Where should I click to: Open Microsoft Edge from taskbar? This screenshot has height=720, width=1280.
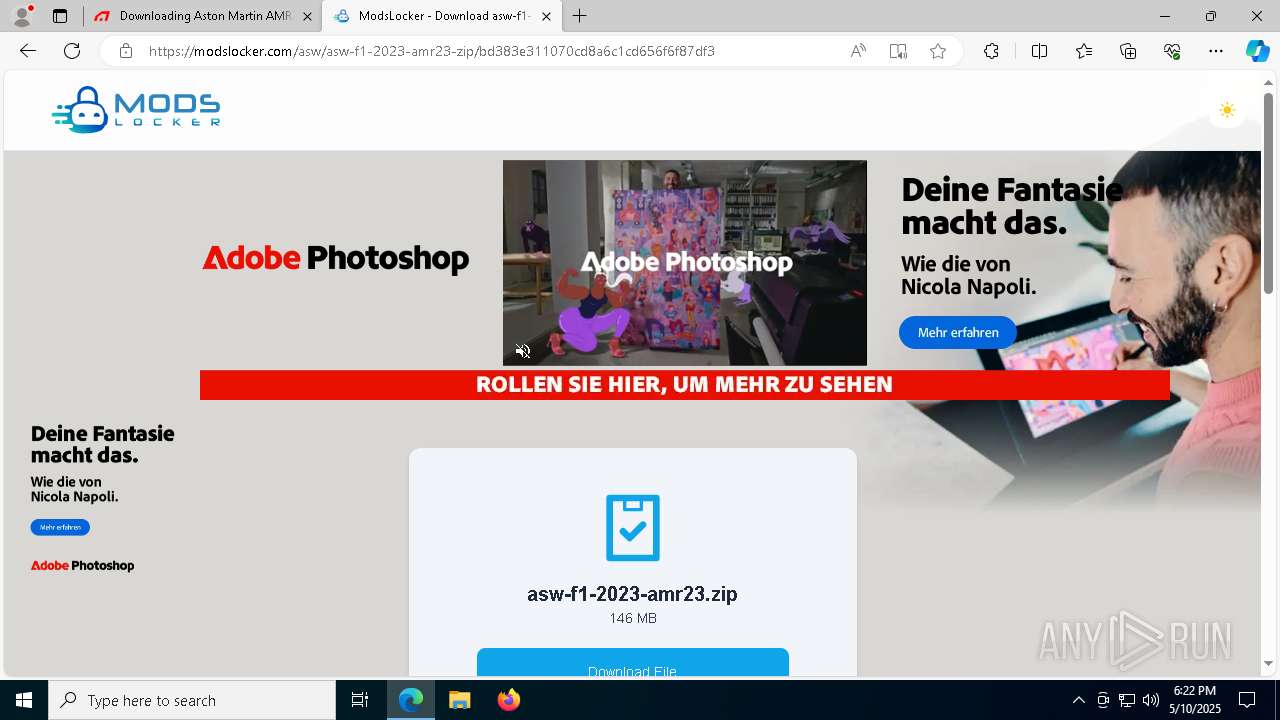[411, 700]
